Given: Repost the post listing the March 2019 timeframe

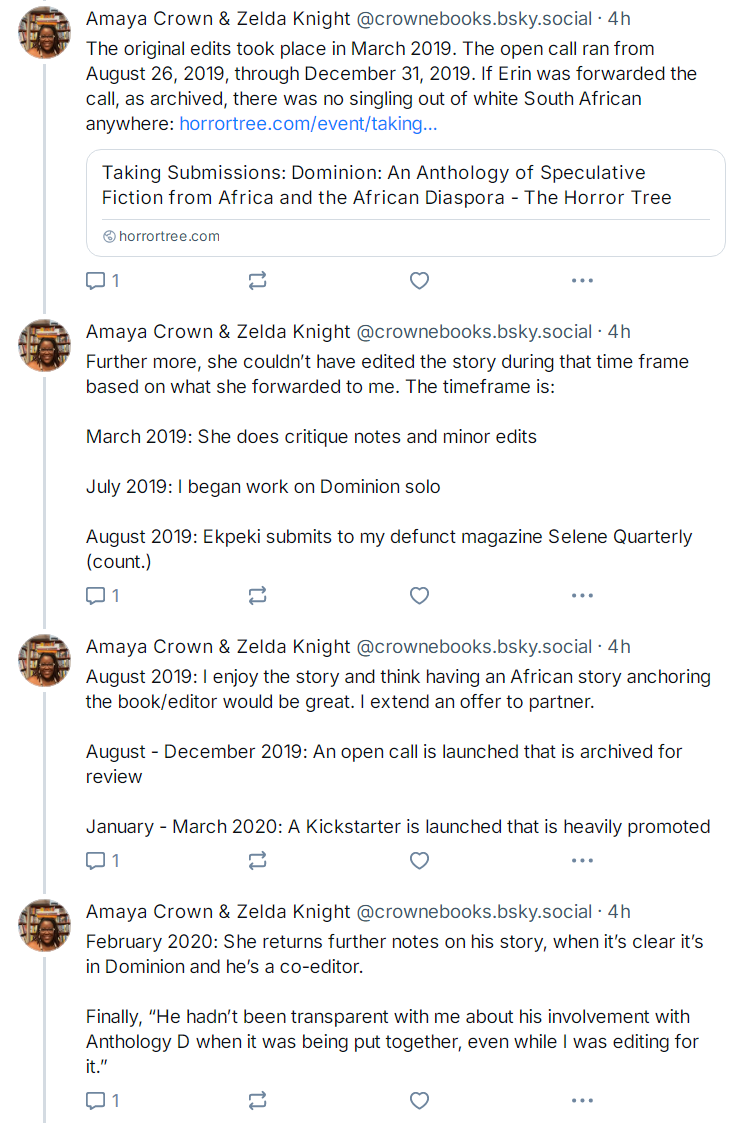Looking at the screenshot, I should (258, 595).
